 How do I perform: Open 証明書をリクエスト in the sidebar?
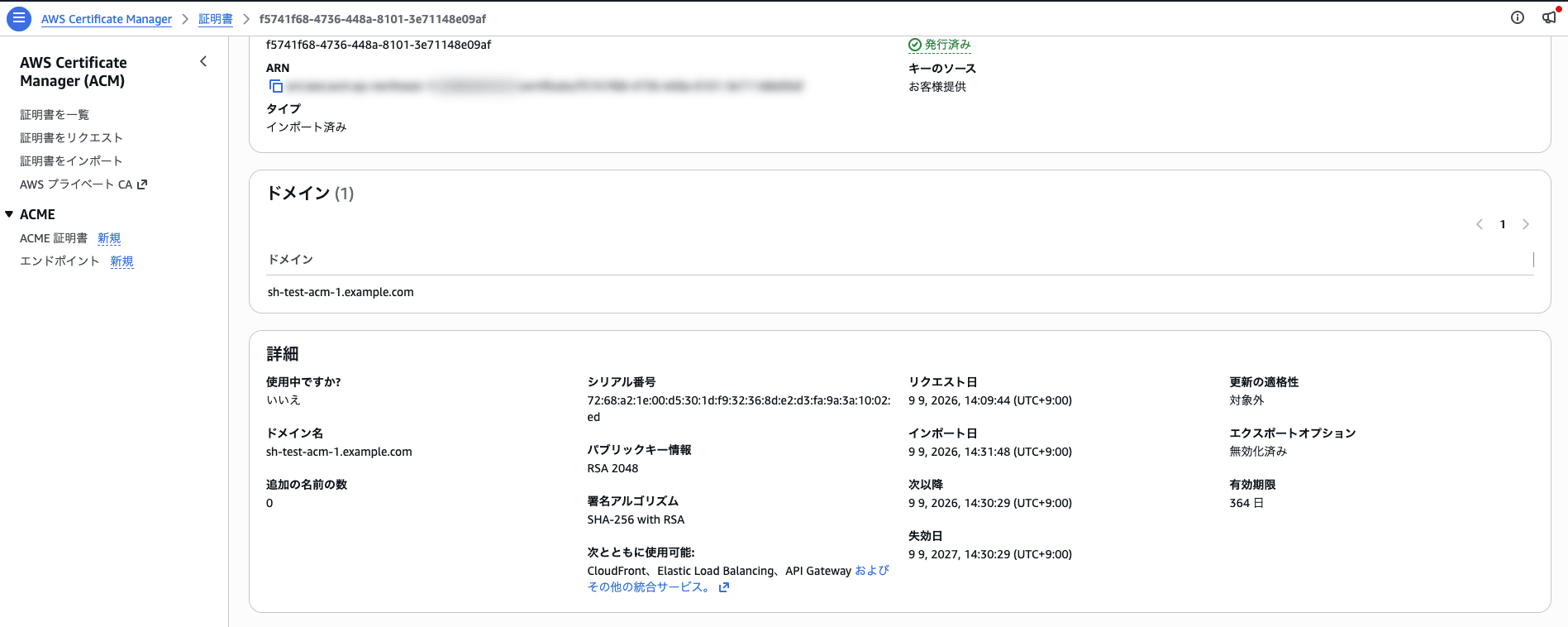pos(71,138)
